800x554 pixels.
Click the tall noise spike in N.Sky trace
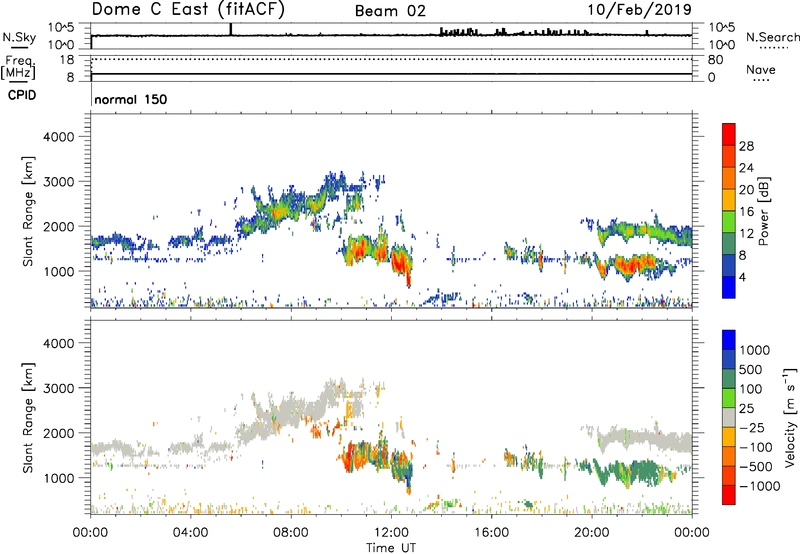click(x=231, y=30)
